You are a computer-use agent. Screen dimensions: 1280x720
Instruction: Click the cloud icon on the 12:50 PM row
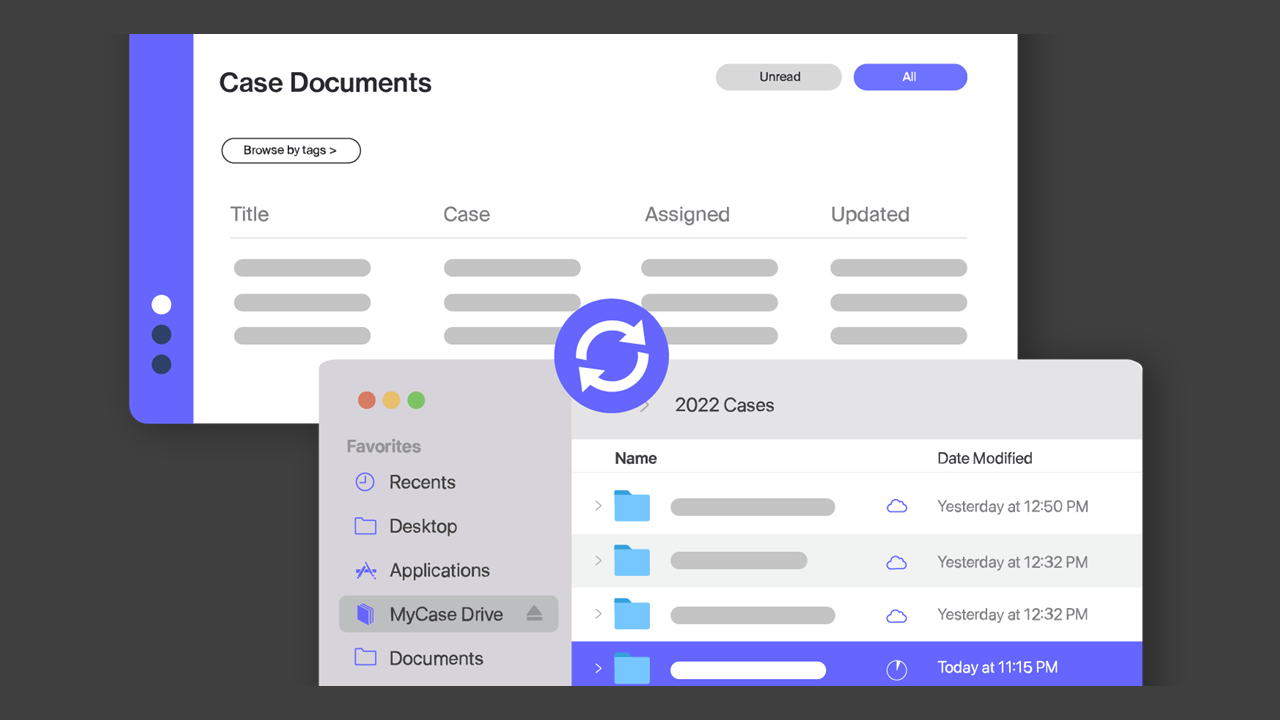(897, 507)
